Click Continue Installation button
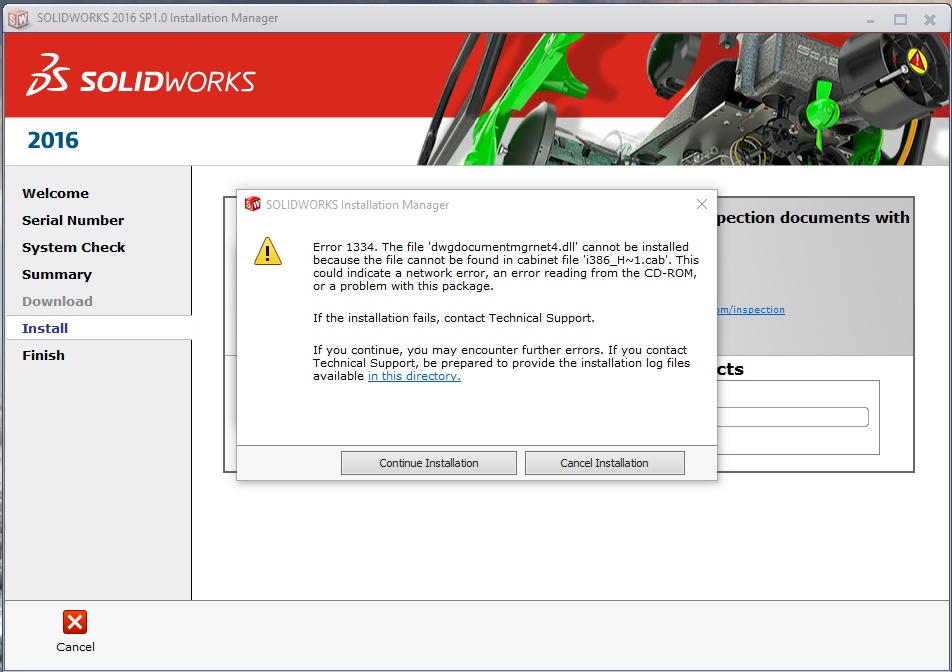 429,463
